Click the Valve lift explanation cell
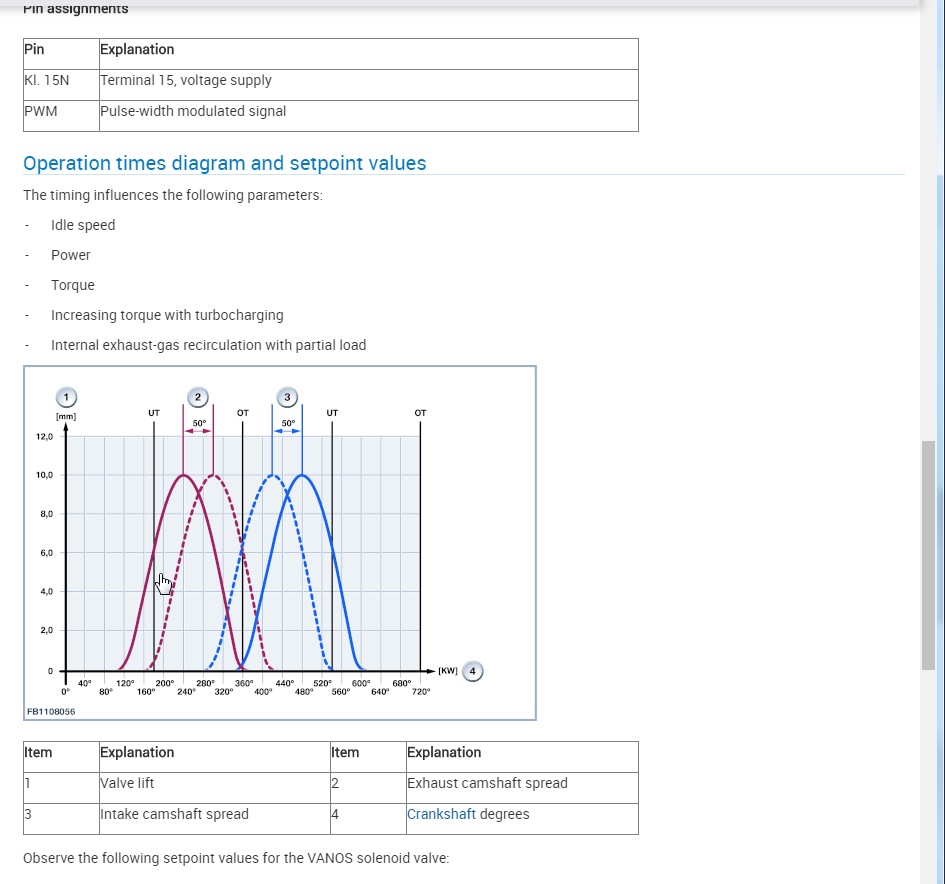The width and height of the screenshot is (945, 884). tap(127, 783)
